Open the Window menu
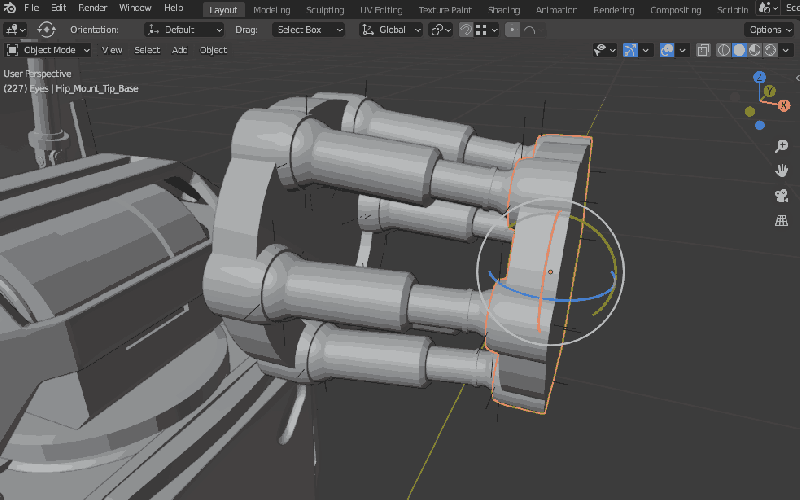Viewport: 800px width, 500px height. pyautogui.click(x=135, y=8)
